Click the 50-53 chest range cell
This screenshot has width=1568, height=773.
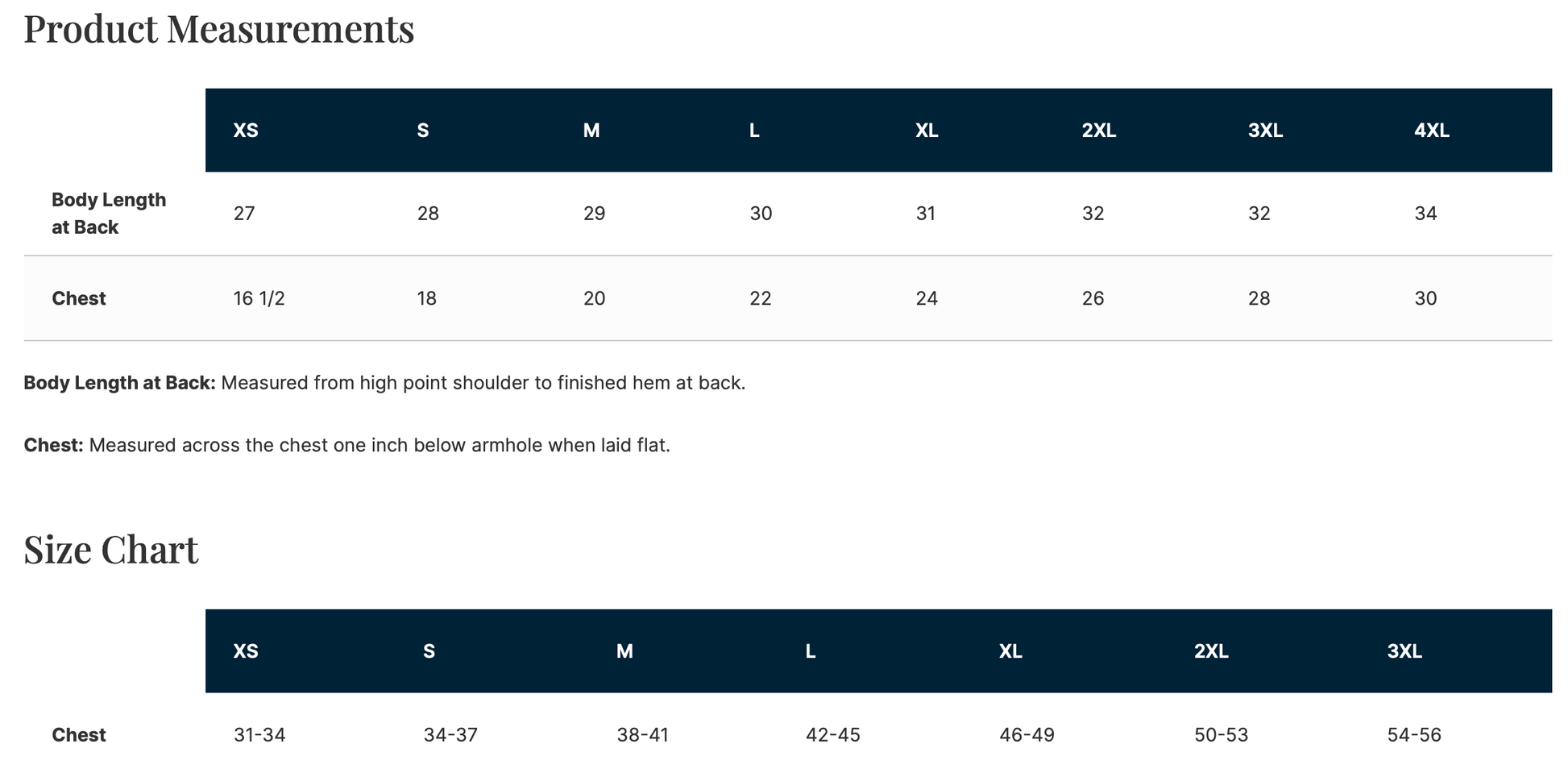pyautogui.click(x=1221, y=735)
